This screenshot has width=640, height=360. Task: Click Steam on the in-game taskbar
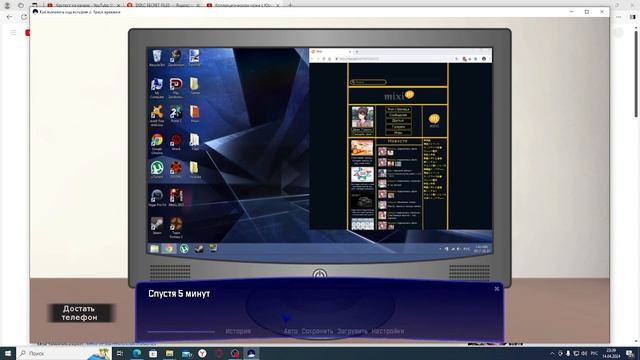point(199,249)
